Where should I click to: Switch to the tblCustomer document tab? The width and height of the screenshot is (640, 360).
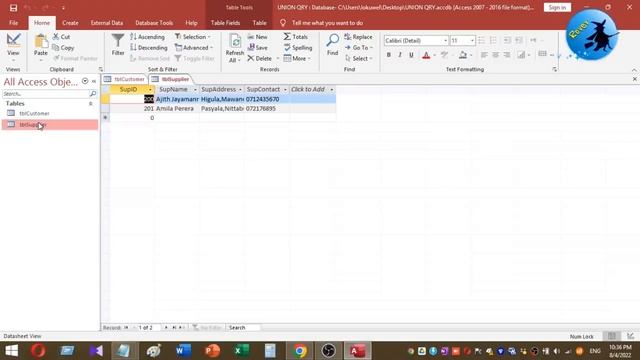coord(124,79)
